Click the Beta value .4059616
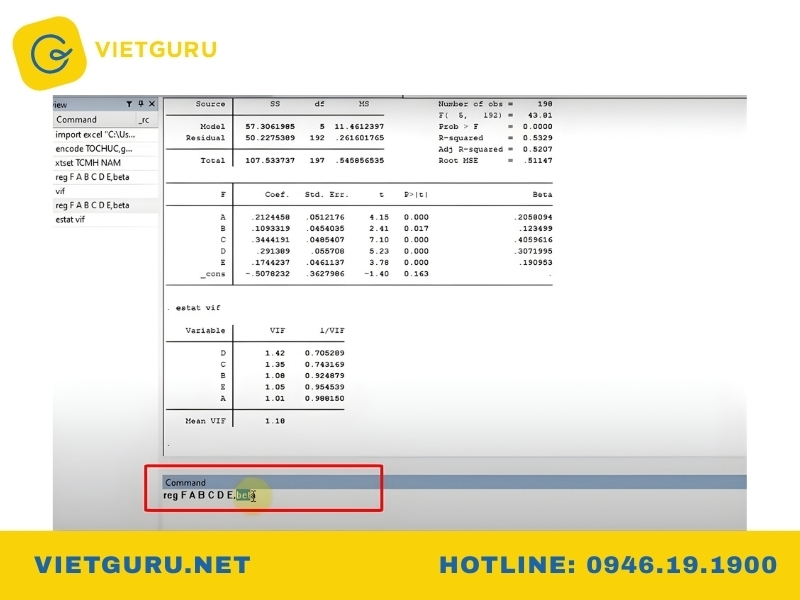The image size is (800, 600). tap(535, 240)
